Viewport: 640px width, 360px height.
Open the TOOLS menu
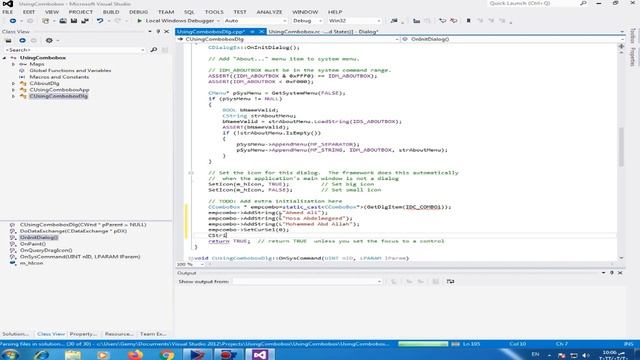[x=214, y=12]
